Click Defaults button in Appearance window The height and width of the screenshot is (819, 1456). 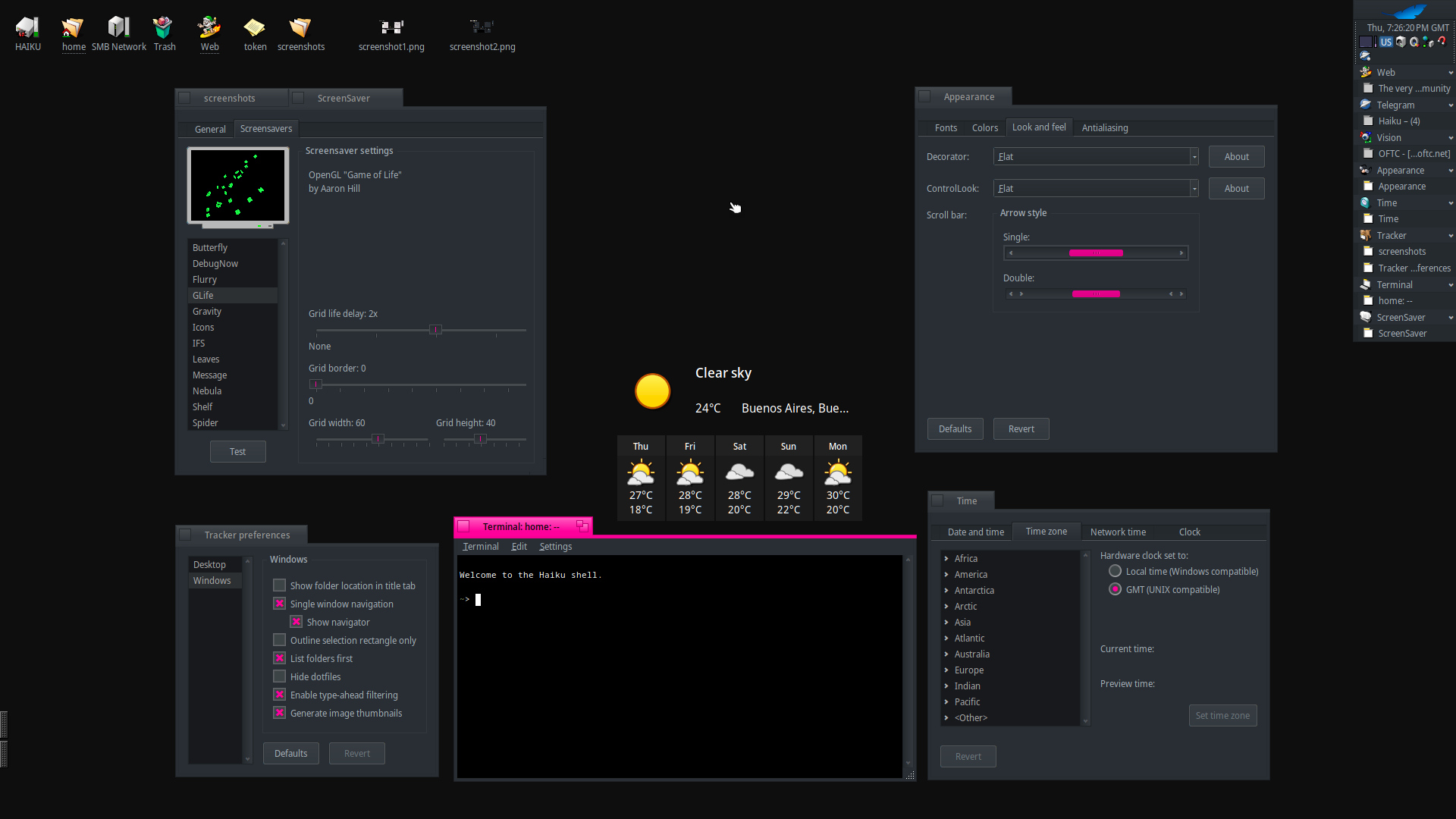click(x=955, y=428)
